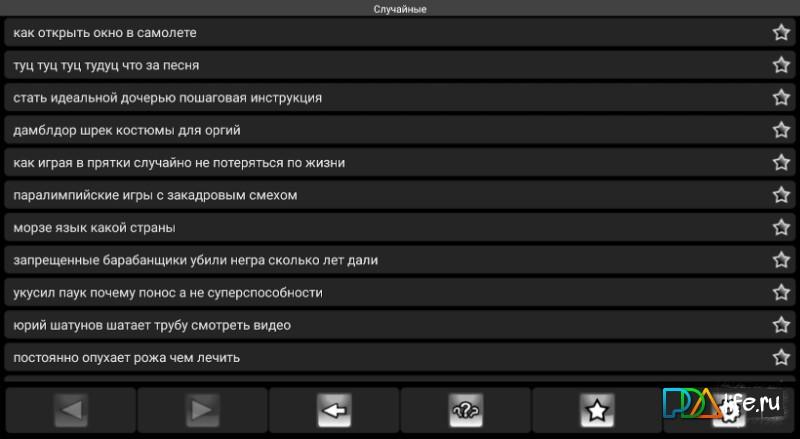Toggle star for 'стать идеальной дочерью' entry

point(781,97)
